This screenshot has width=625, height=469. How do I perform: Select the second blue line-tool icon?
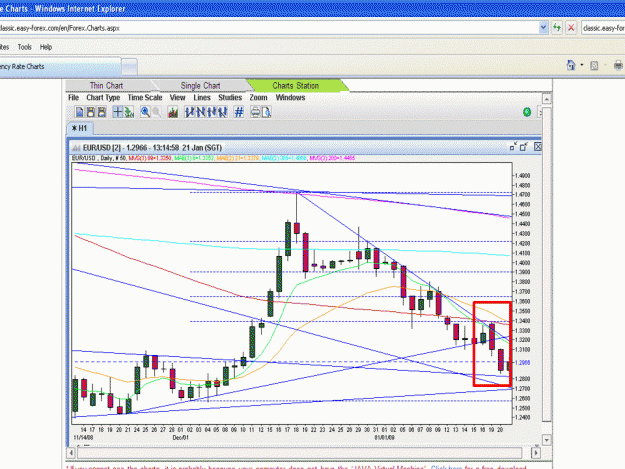tap(200, 112)
